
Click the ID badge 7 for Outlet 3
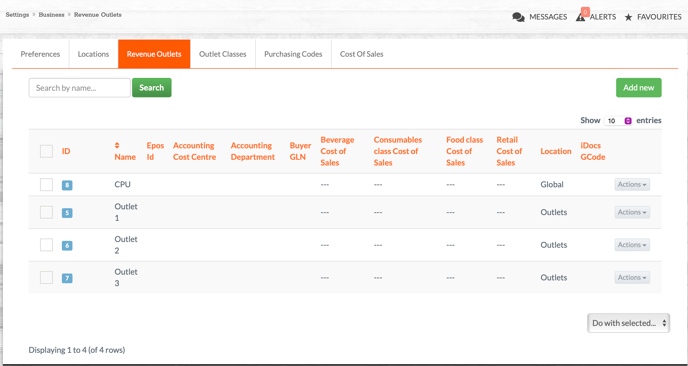click(x=67, y=278)
